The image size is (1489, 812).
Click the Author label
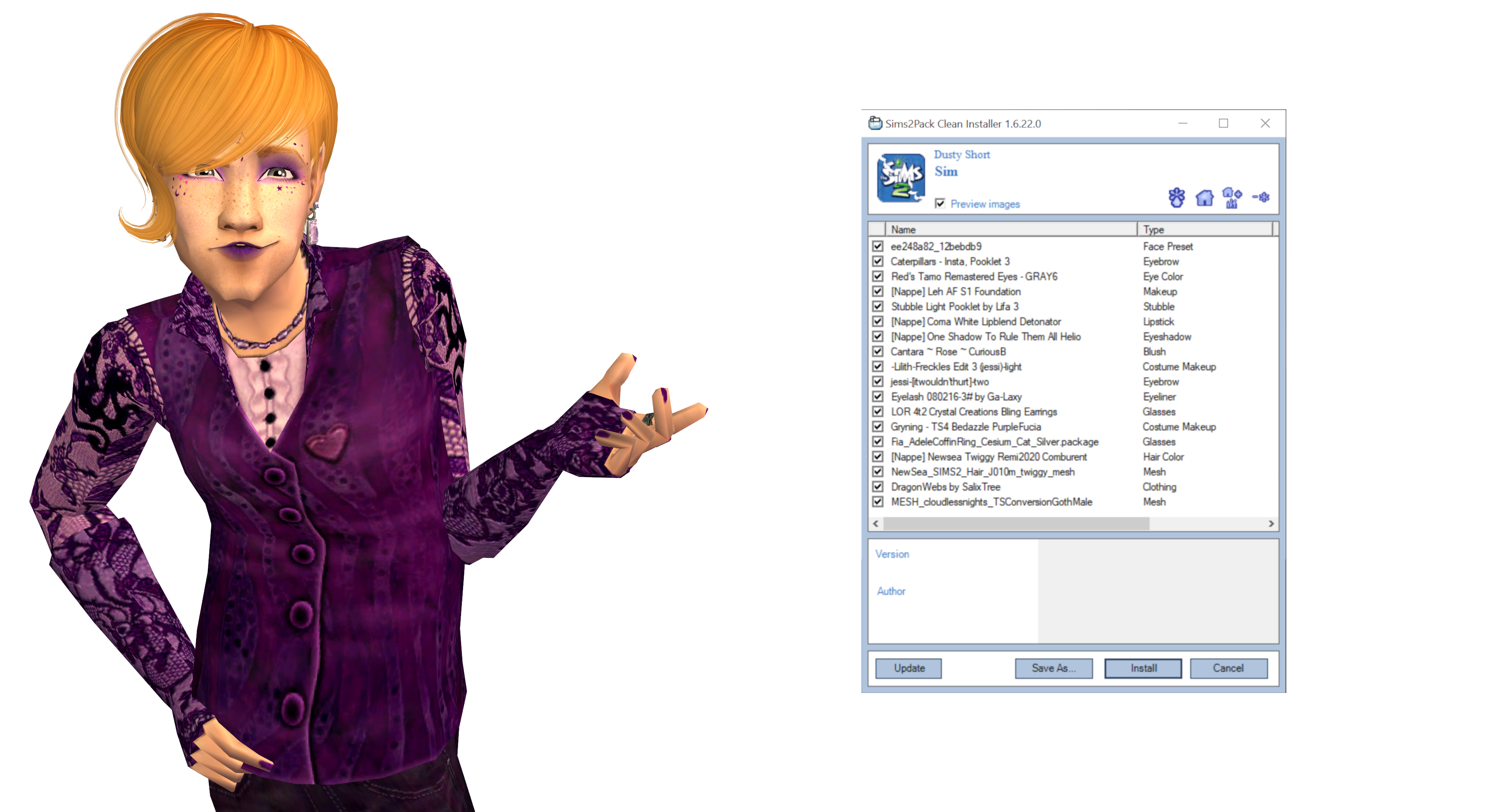pos(891,591)
